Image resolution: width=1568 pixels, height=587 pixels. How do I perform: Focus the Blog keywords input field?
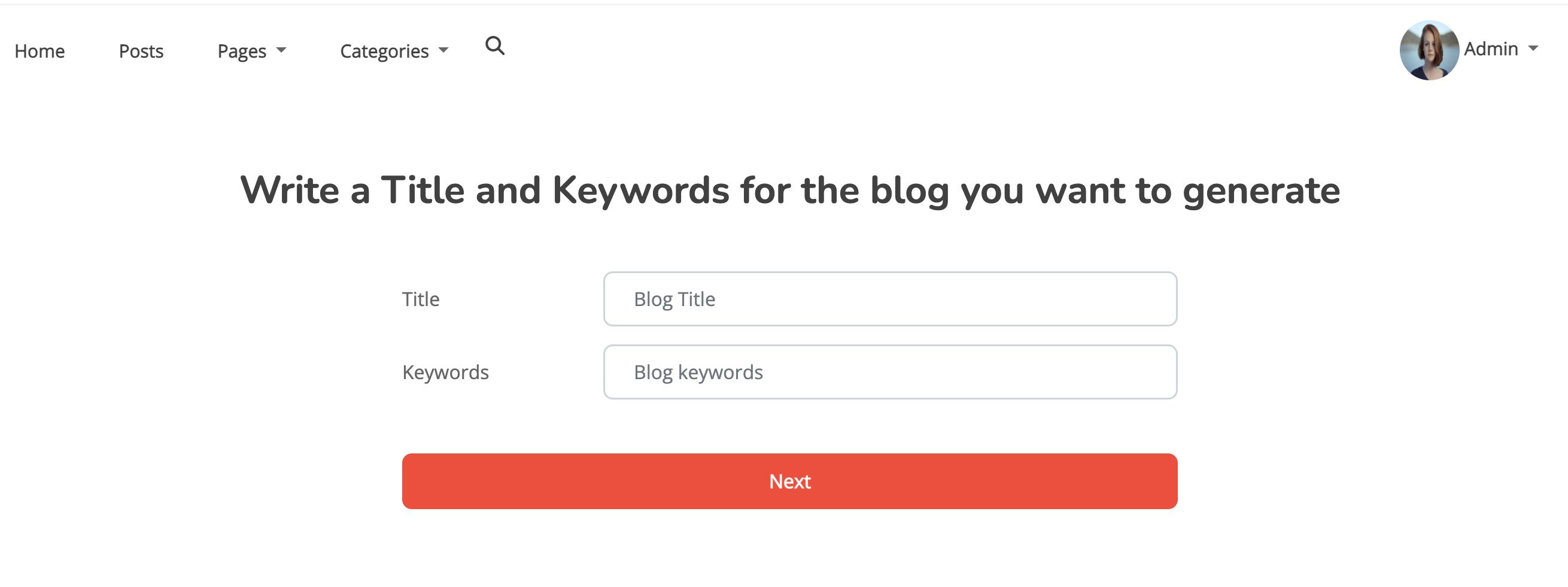pyautogui.click(x=889, y=372)
